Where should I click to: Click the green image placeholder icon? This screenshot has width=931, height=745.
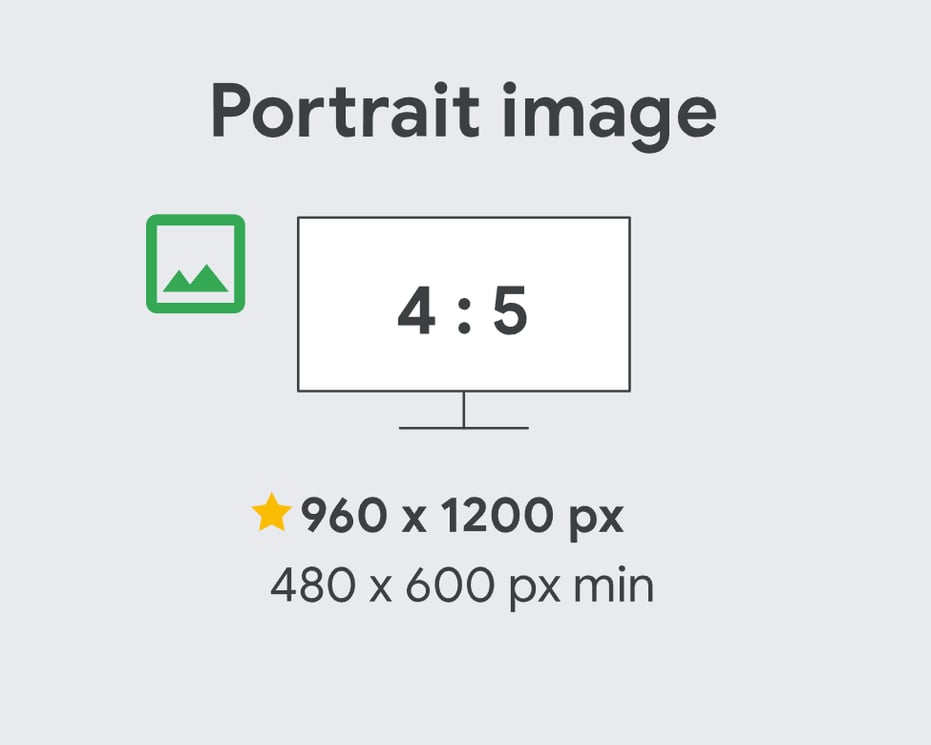pyautogui.click(x=195, y=264)
